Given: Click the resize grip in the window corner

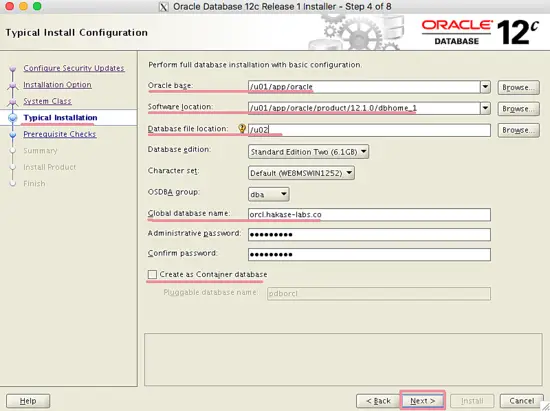Looking at the screenshot, I should tap(545, 406).
